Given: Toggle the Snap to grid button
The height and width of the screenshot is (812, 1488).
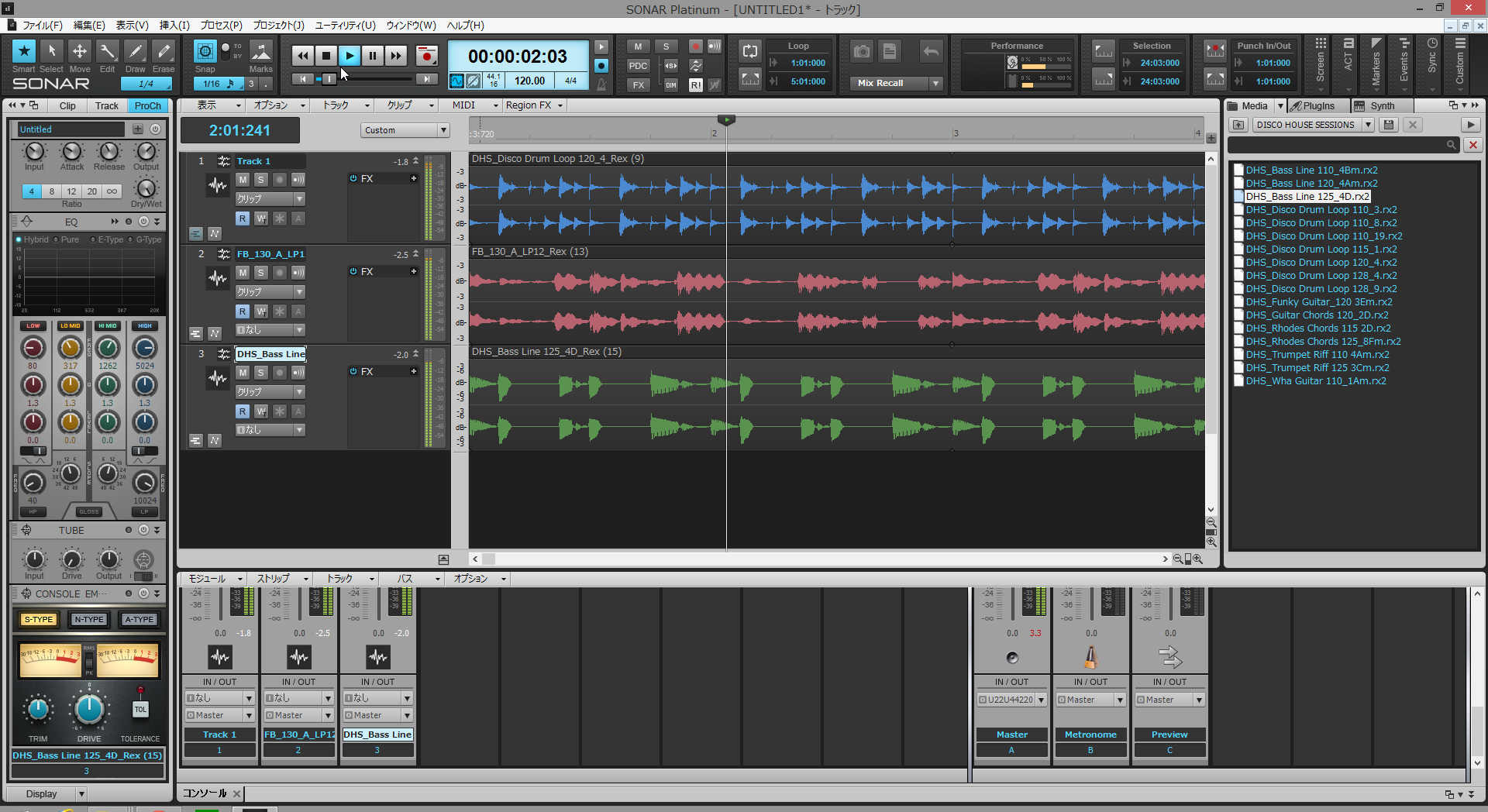Looking at the screenshot, I should click(205, 51).
